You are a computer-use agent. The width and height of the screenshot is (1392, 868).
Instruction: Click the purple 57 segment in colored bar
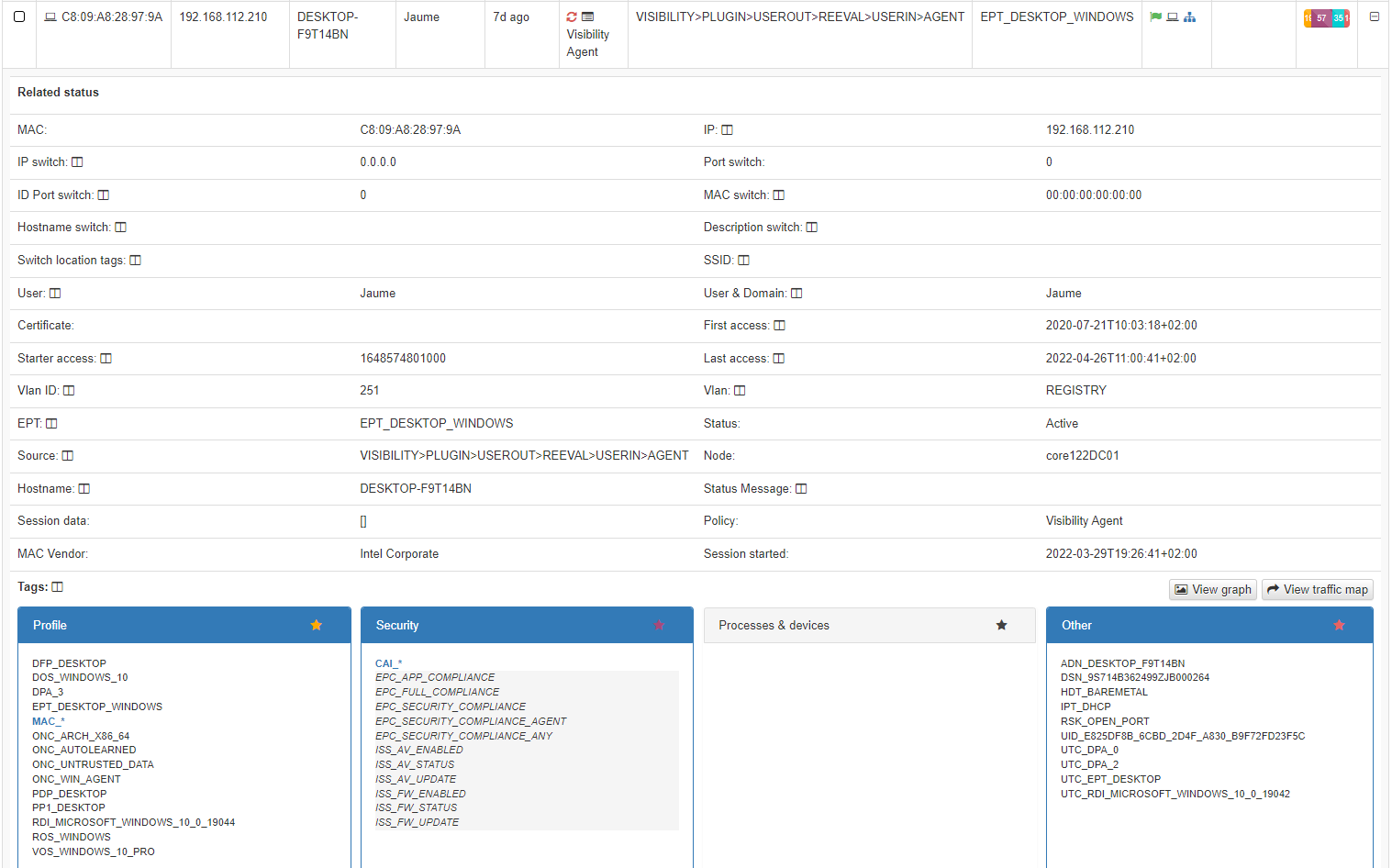coord(1320,18)
